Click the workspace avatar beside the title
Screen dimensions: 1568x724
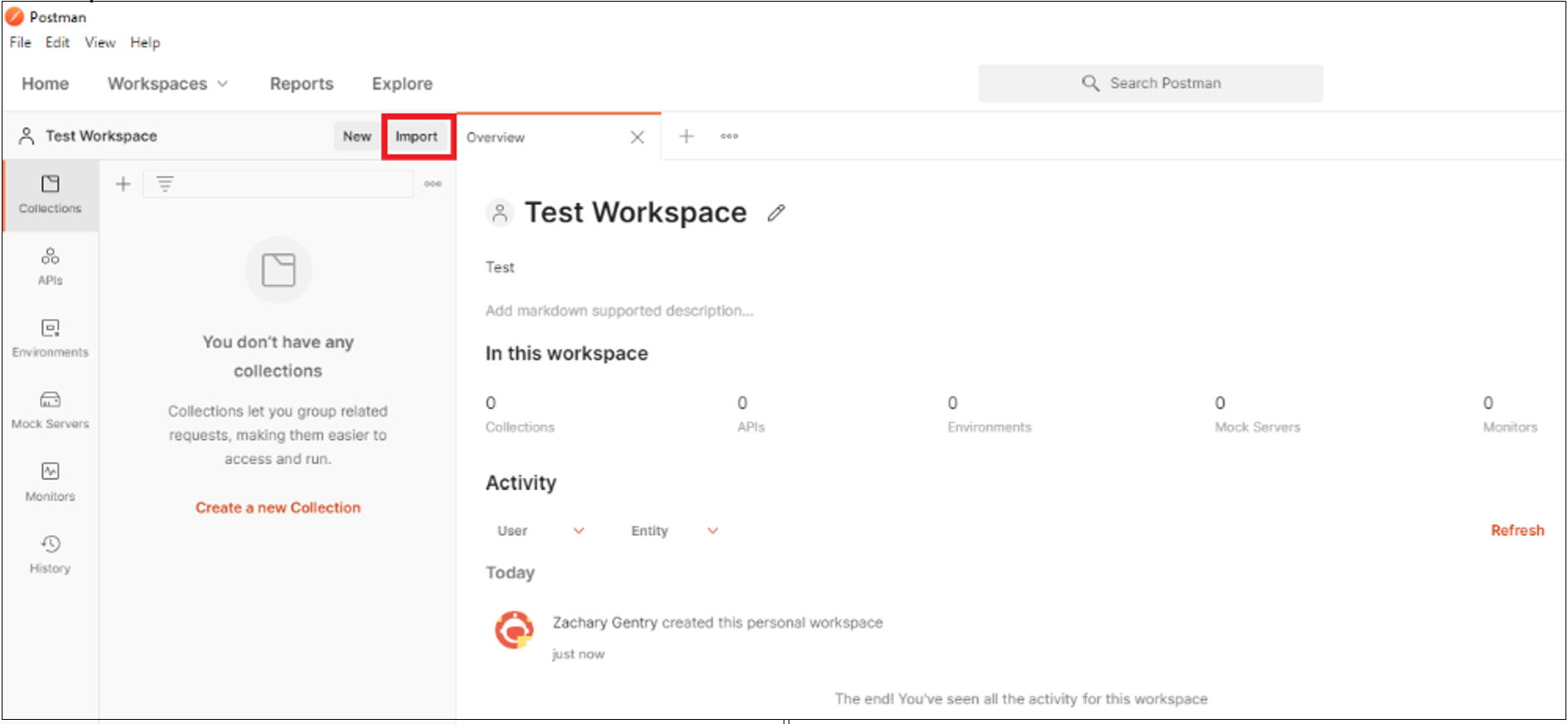(x=500, y=213)
